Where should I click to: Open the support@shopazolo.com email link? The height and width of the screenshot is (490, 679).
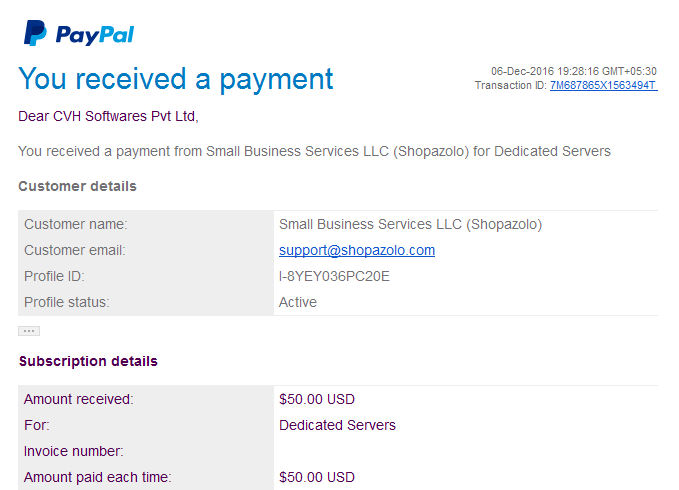pyautogui.click(x=357, y=250)
